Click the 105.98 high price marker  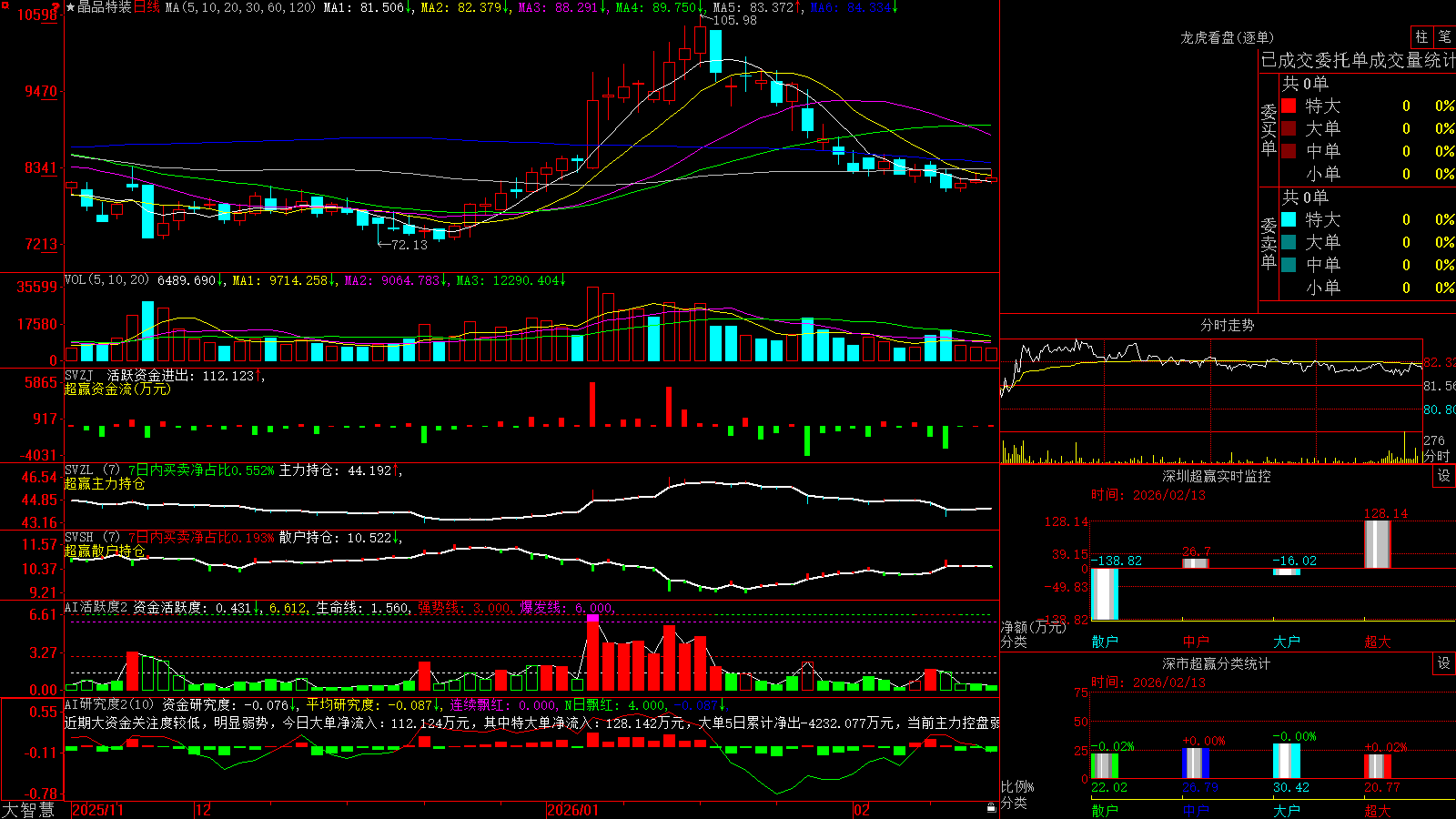tap(735, 20)
